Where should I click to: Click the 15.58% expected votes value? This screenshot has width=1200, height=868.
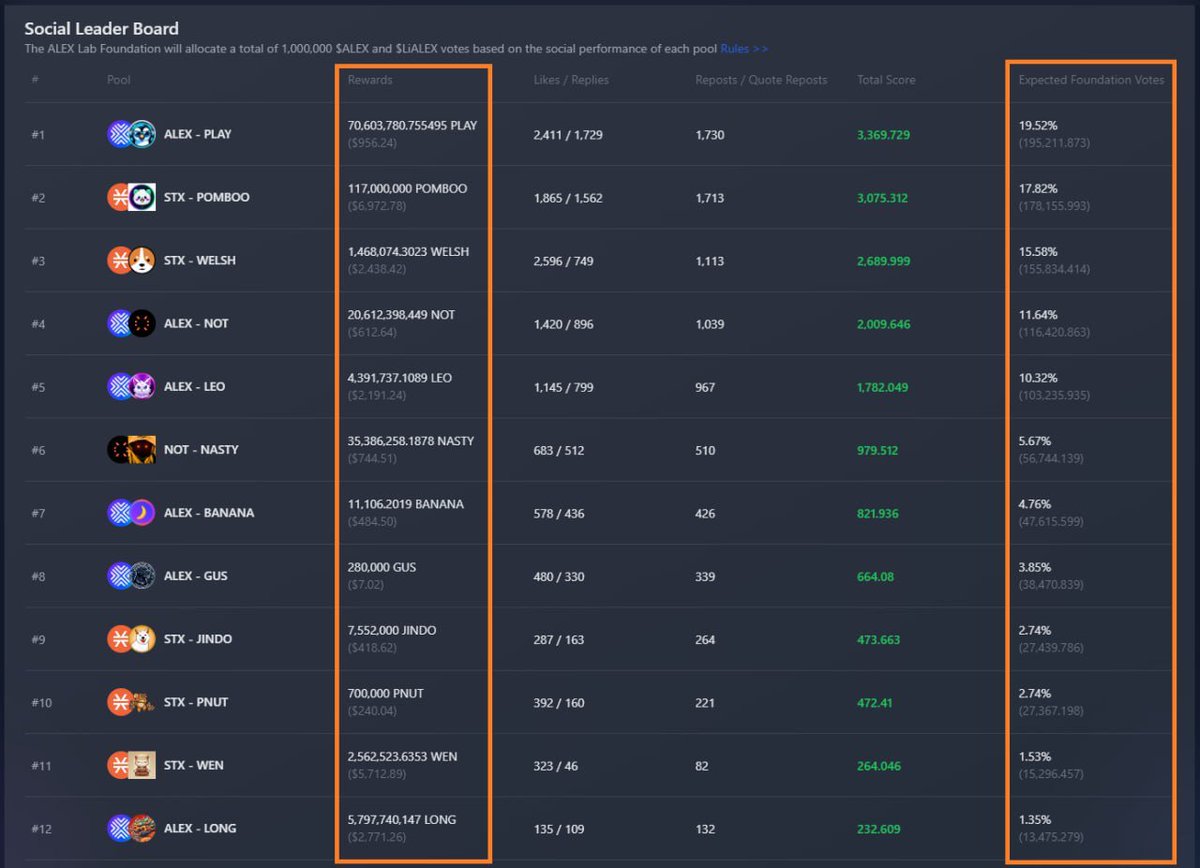(1038, 252)
